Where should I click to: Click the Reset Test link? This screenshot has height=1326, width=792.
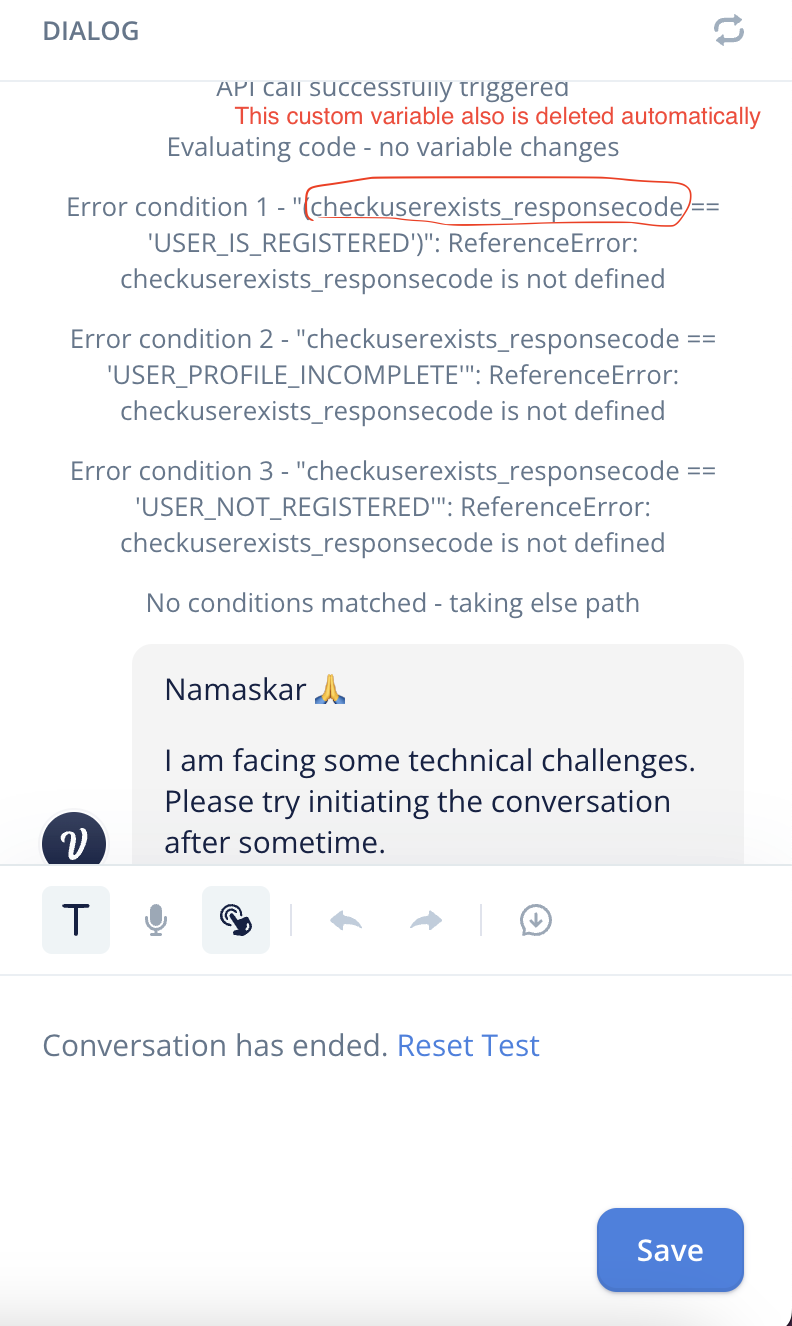(x=468, y=1045)
